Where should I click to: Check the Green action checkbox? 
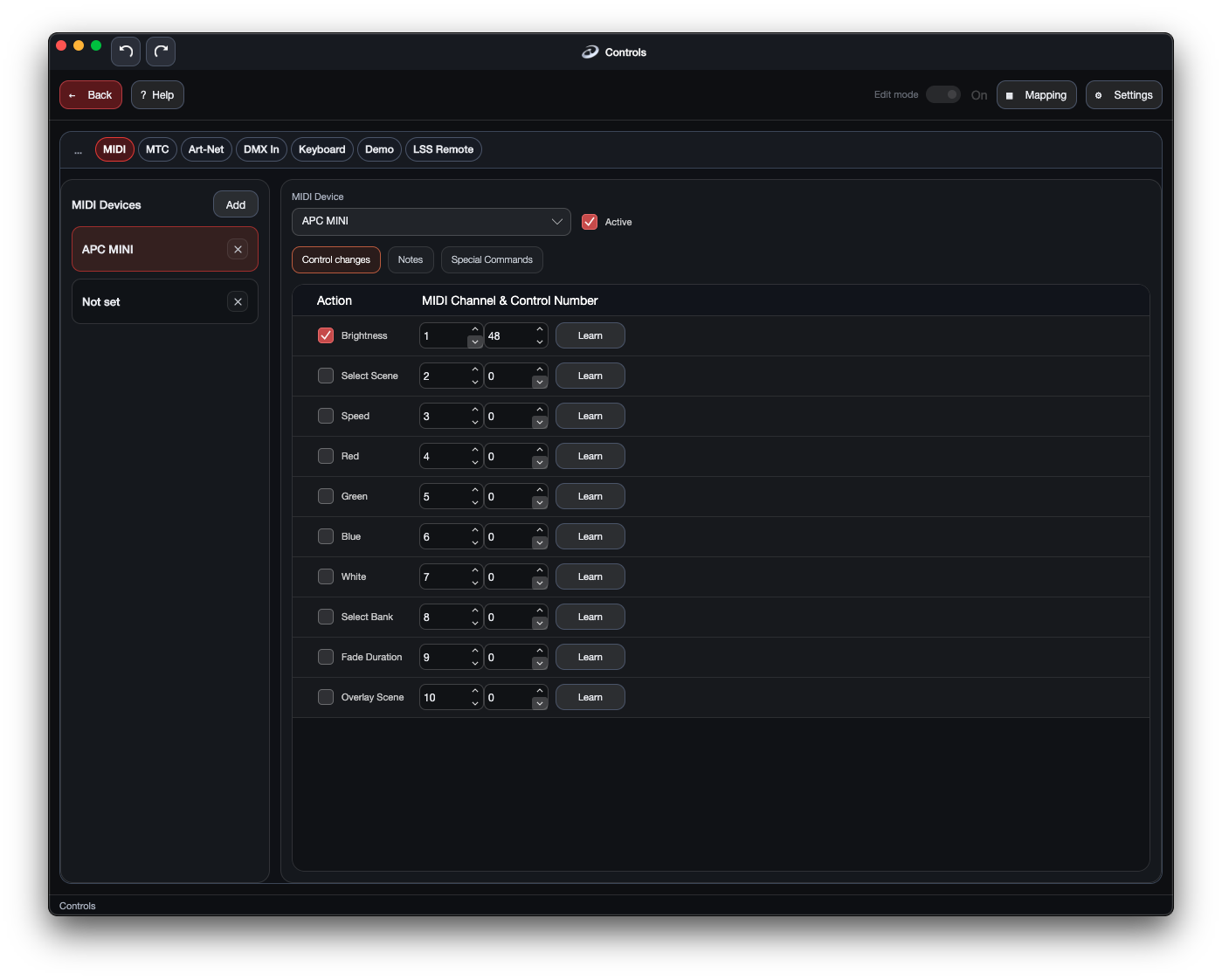point(326,496)
